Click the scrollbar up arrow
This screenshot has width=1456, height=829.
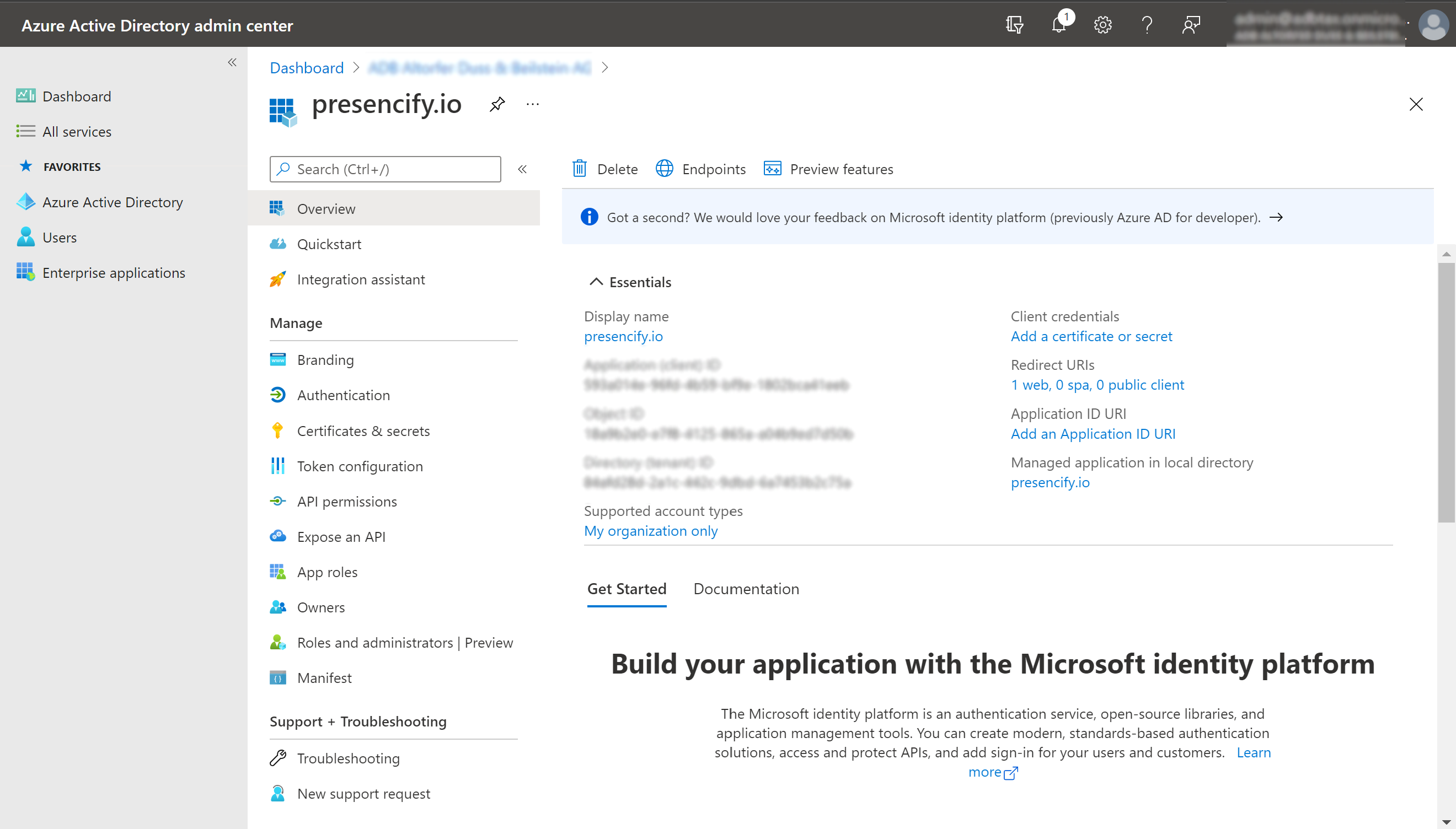[1446, 254]
